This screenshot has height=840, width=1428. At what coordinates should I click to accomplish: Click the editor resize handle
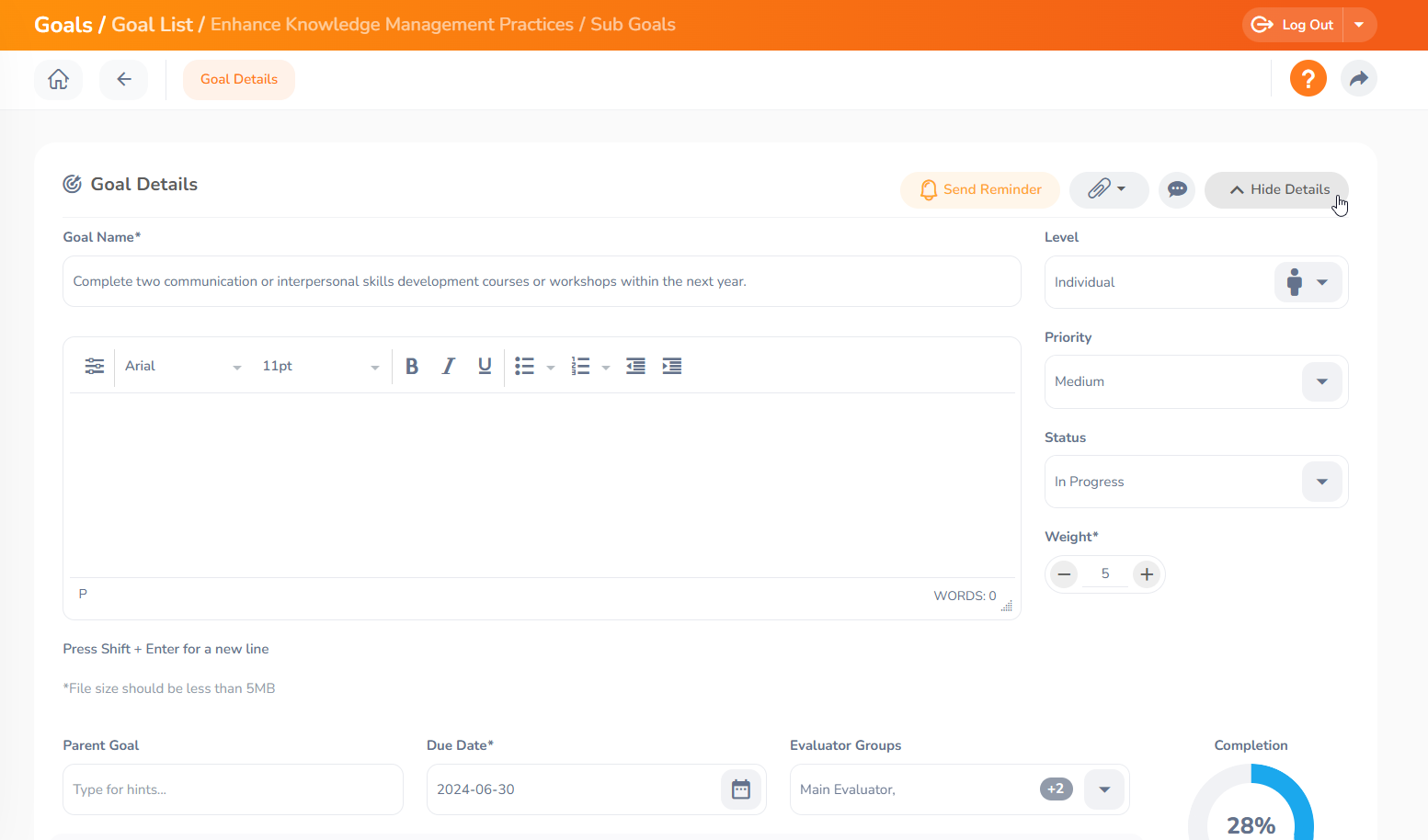[1007, 606]
